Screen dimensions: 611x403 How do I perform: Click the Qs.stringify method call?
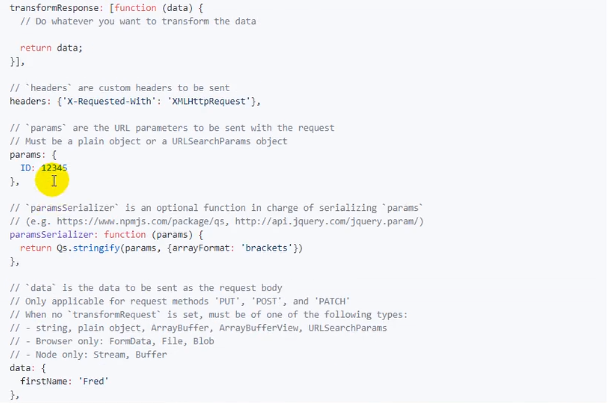coord(88,248)
